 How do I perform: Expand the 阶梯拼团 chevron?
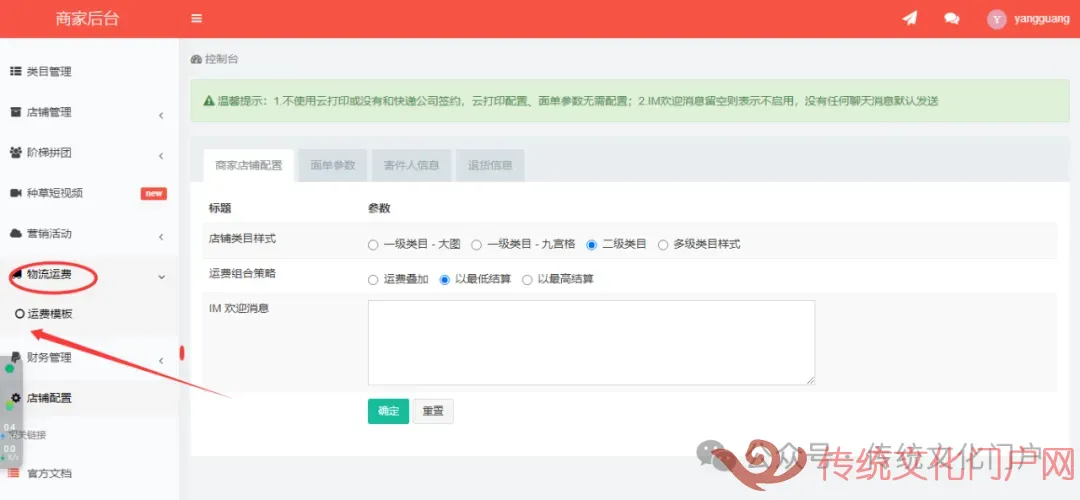tap(161, 156)
